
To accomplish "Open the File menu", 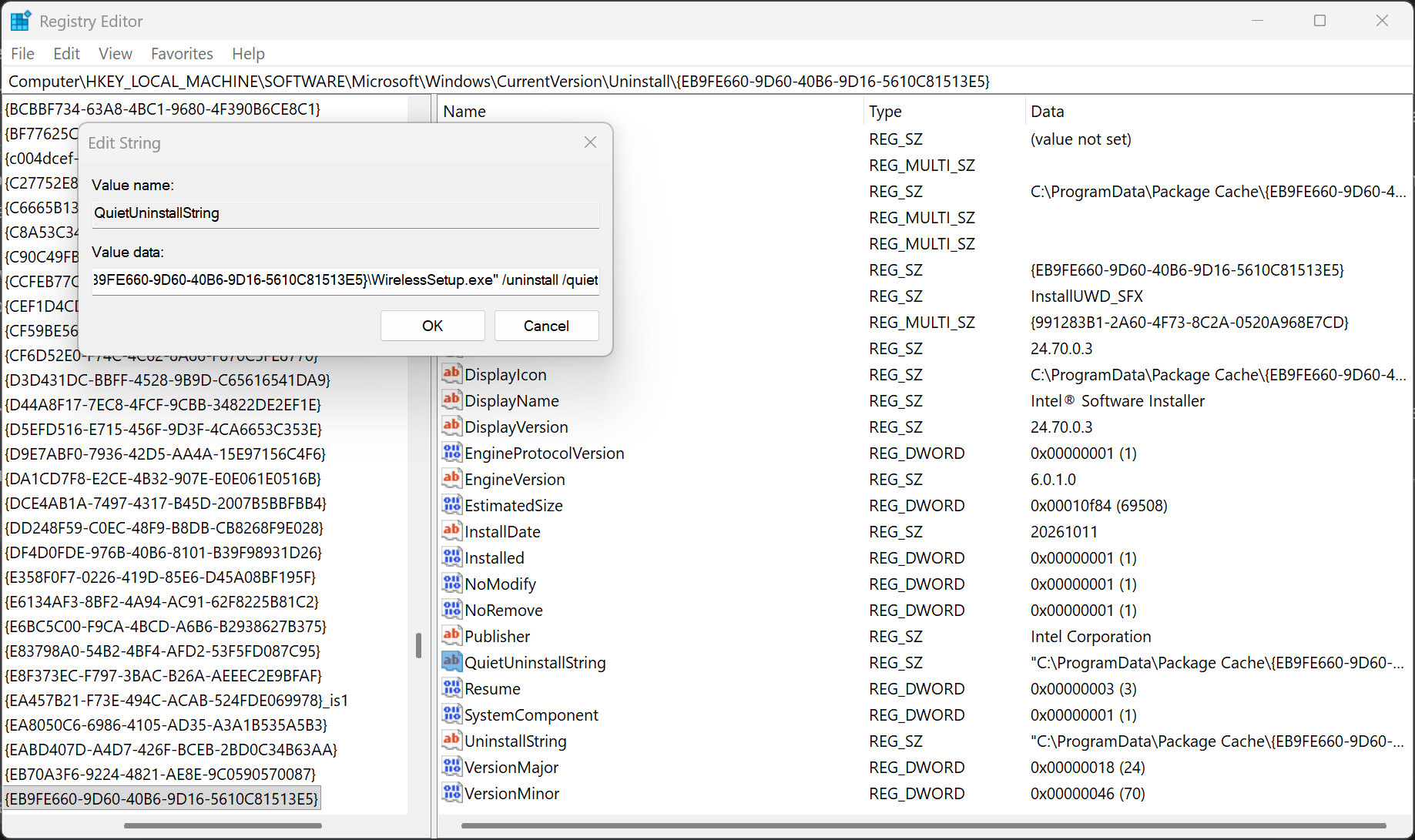I will (22, 54).
